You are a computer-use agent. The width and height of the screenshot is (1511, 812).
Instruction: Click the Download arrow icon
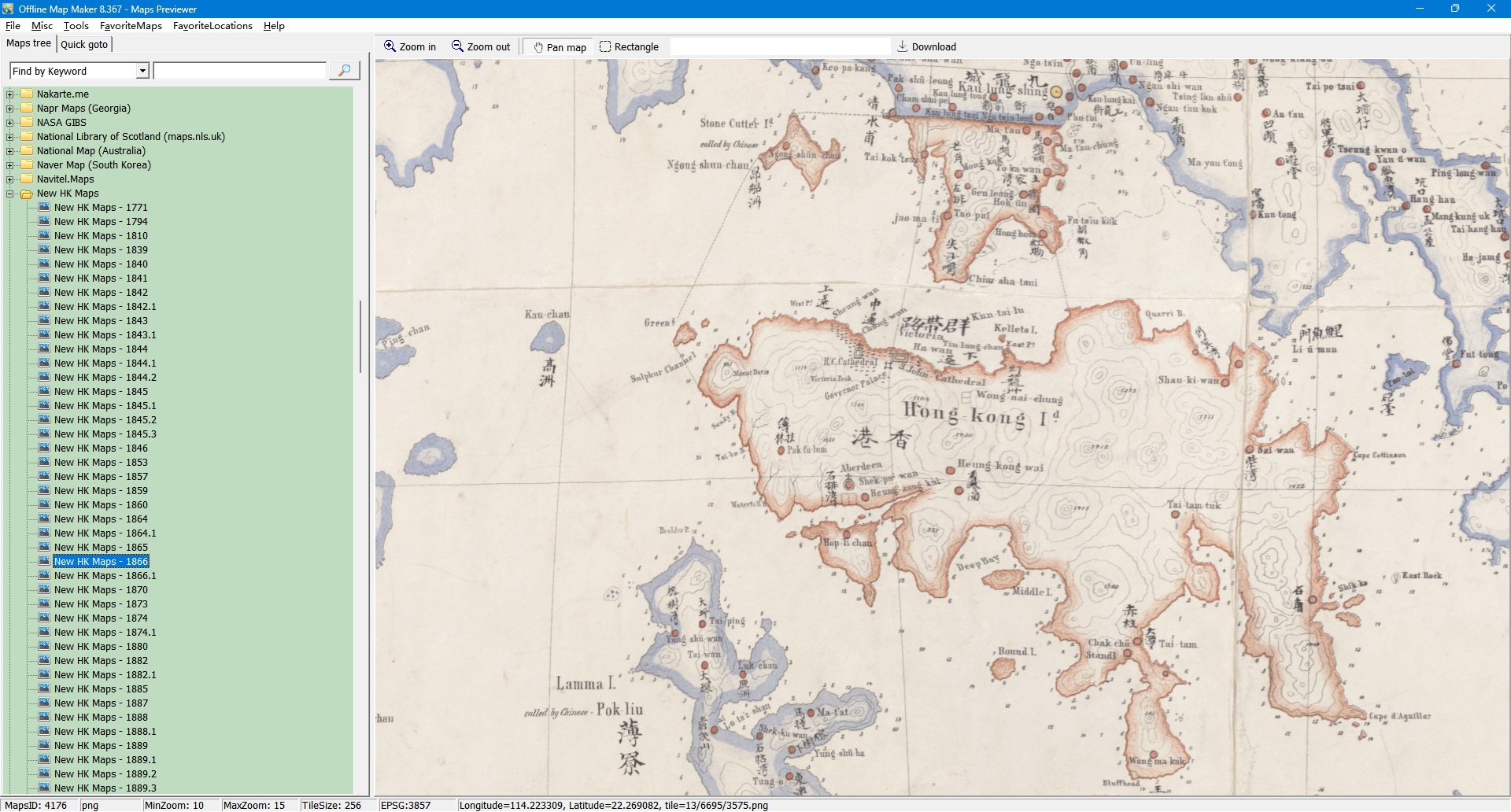(903, 46)
